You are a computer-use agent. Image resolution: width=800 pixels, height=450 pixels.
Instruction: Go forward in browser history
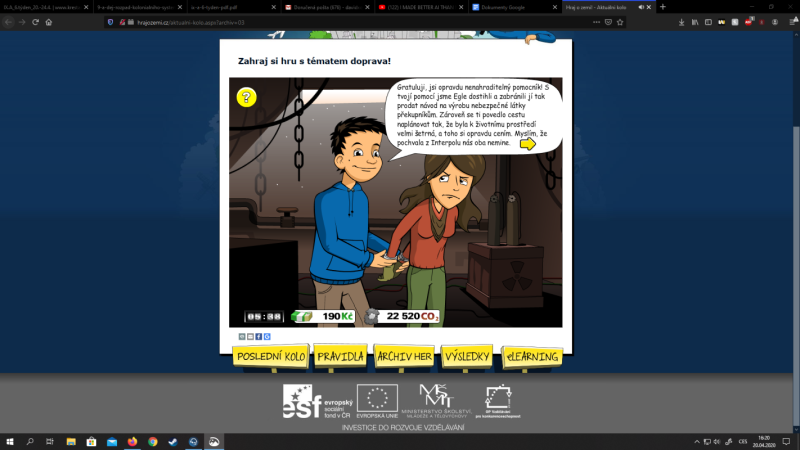22,22
